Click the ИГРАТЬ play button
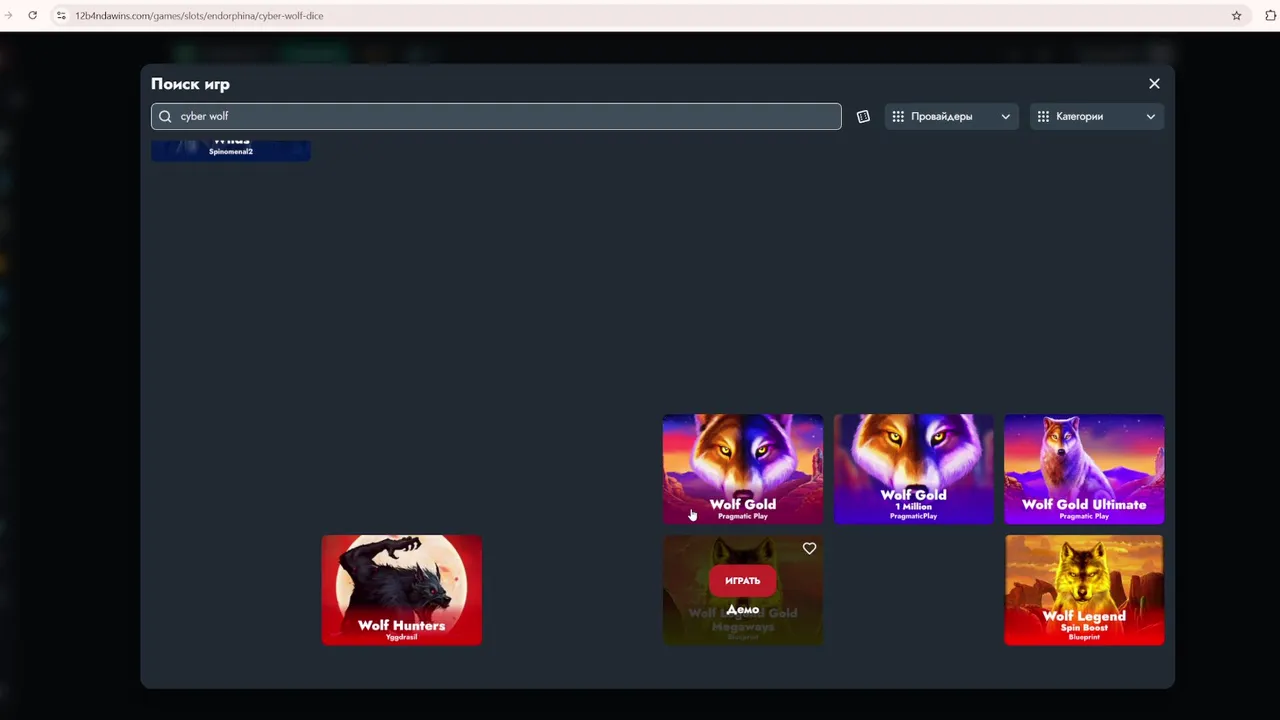Screen dimensions: 1280x720 743,580
